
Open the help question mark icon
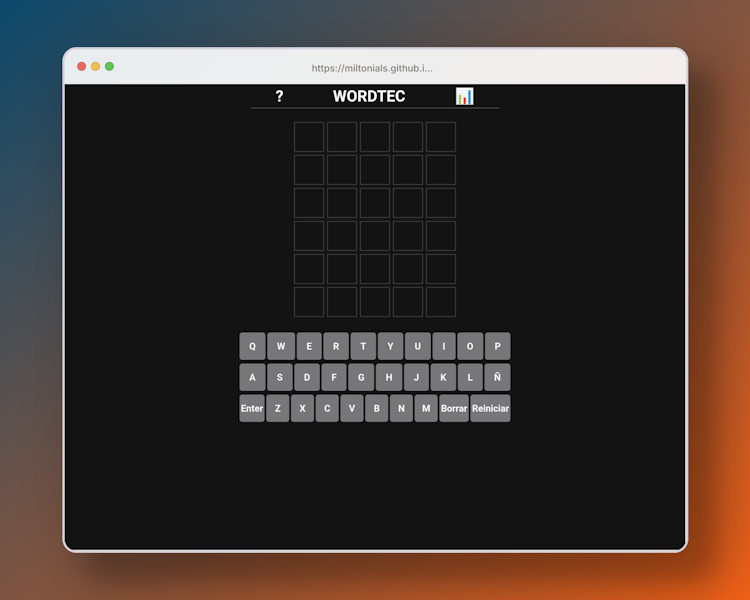[279, 96]
